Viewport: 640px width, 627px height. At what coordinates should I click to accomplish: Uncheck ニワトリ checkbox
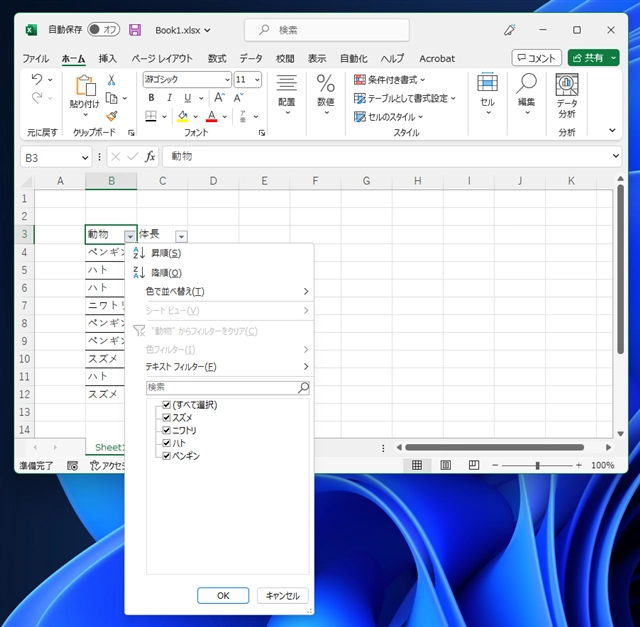[166, 430]
